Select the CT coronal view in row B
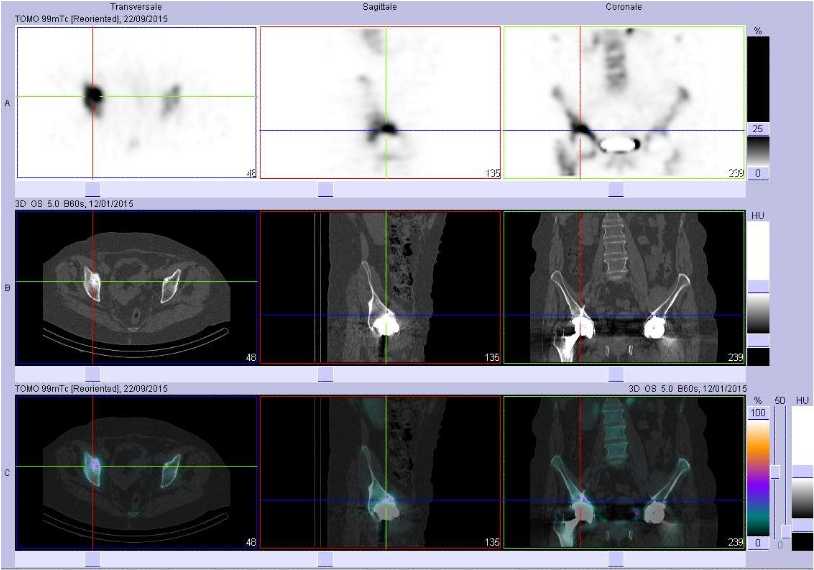814x570 pixels. (x=625, y=288)
